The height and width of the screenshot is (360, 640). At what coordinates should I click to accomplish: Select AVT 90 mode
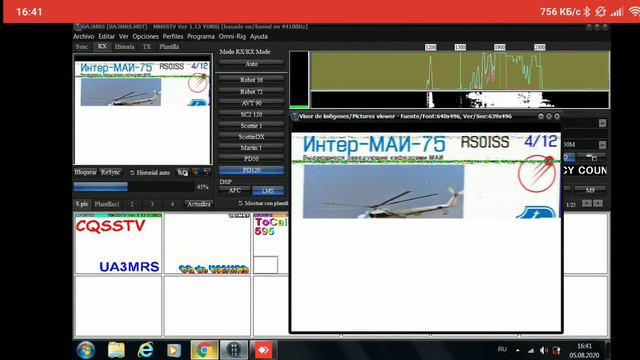coord(251,103)
